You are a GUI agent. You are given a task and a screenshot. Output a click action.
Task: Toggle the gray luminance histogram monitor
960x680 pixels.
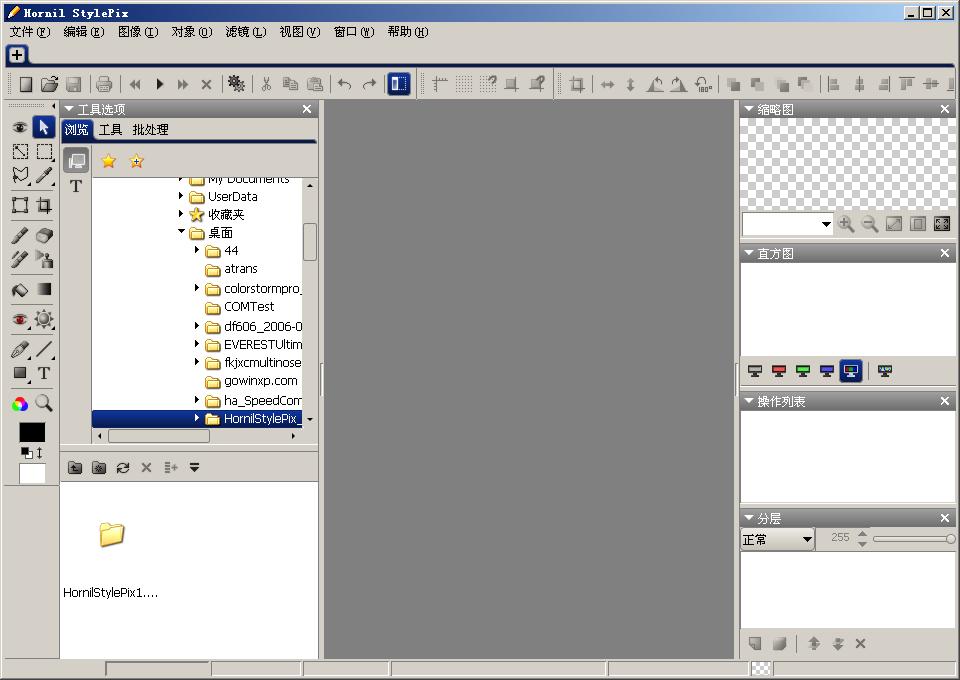755,370
